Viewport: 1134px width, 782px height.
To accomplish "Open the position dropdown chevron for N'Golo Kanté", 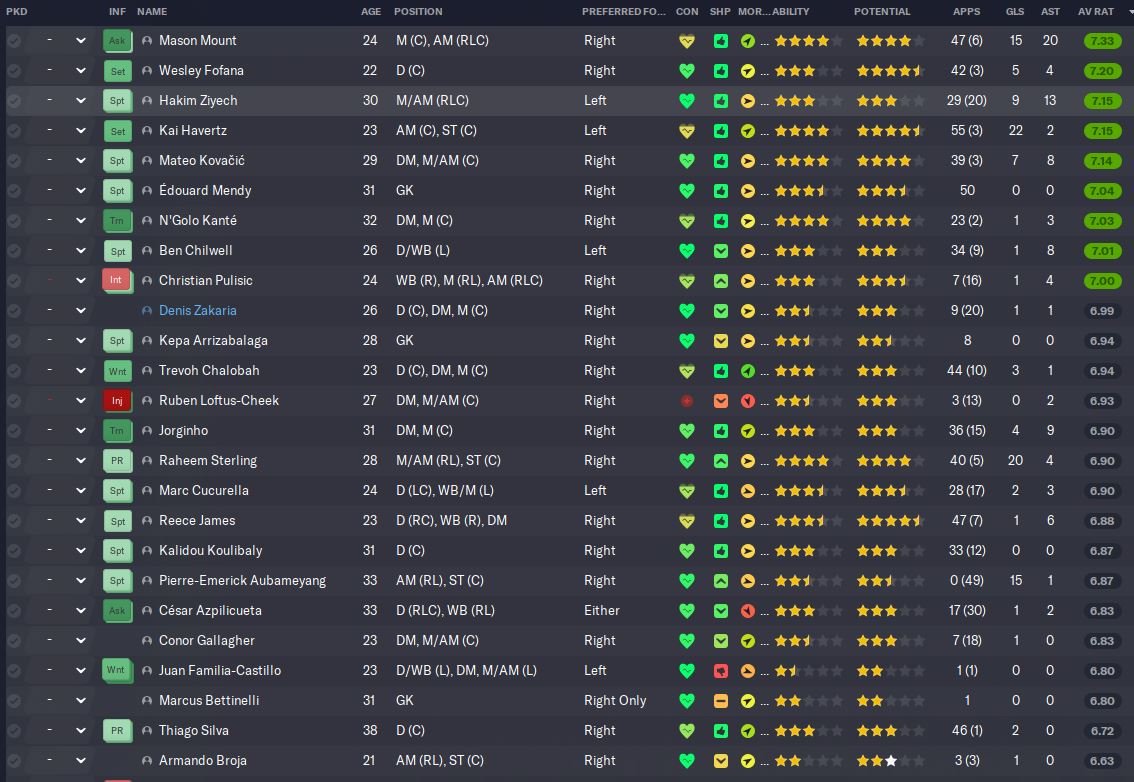I will pyautogui.click(x=80, y=221).
